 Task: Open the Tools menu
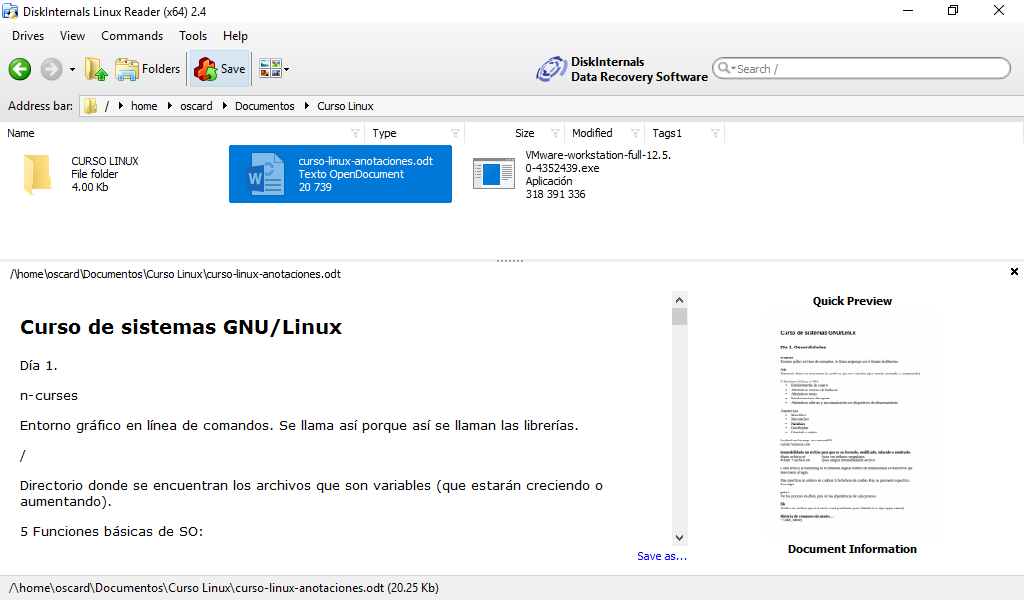[x=193, y=36]
